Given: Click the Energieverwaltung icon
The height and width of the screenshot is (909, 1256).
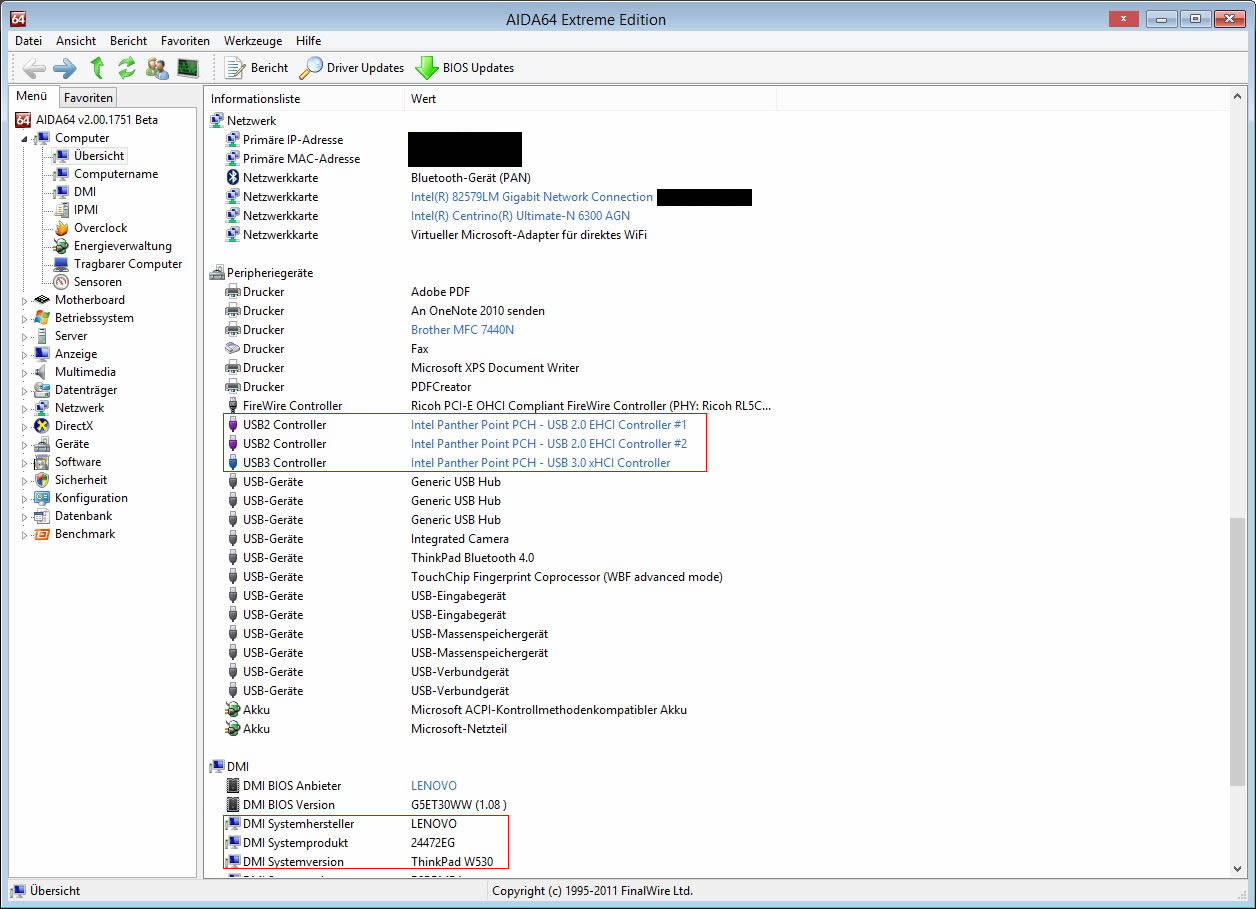Looking at the screenshot, I should tap(61, 246).
